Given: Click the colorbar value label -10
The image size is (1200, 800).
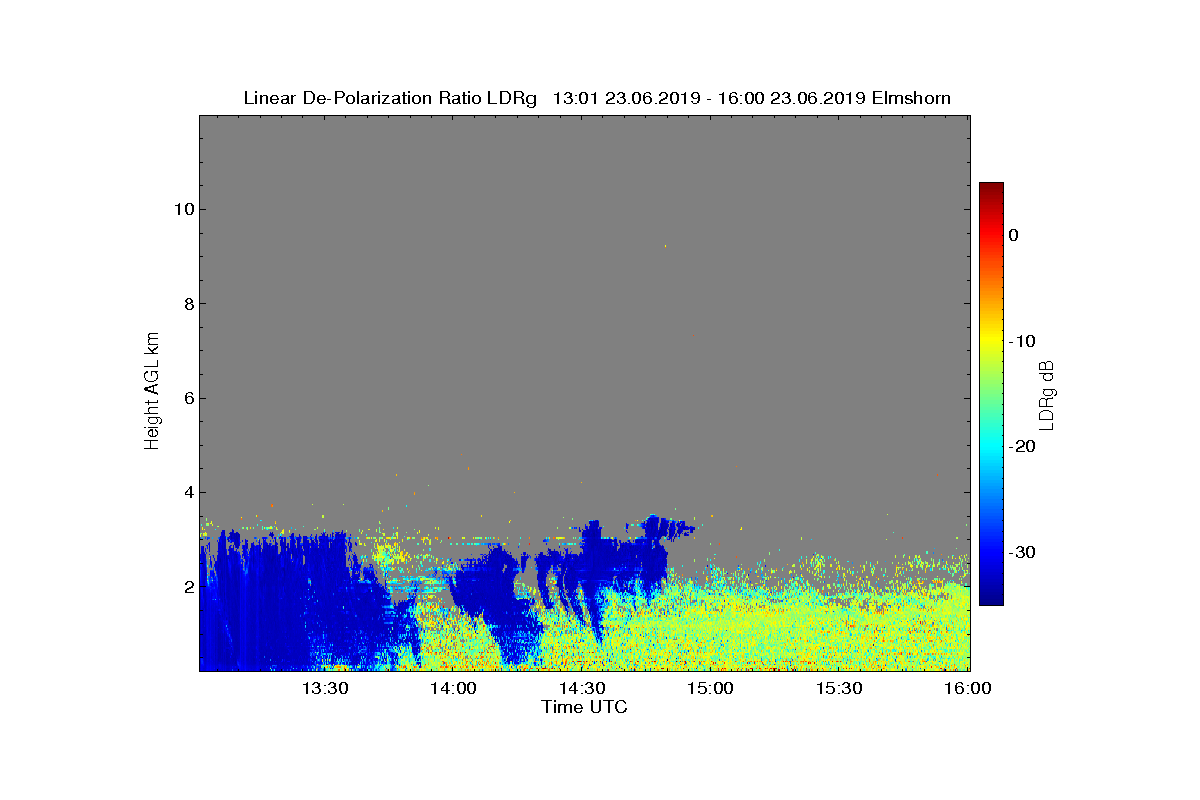Looking at the screenshot, I should [1023, 341].
